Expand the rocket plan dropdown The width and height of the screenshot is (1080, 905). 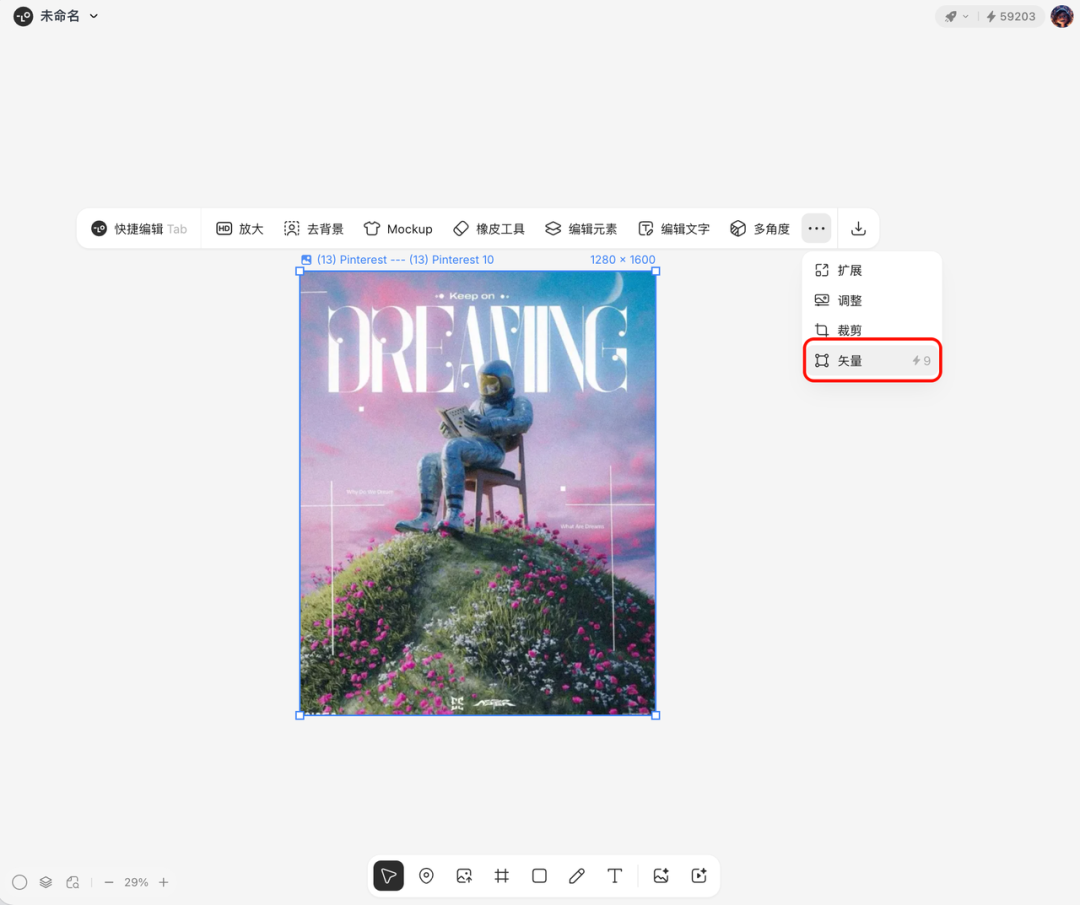(957, 17)
